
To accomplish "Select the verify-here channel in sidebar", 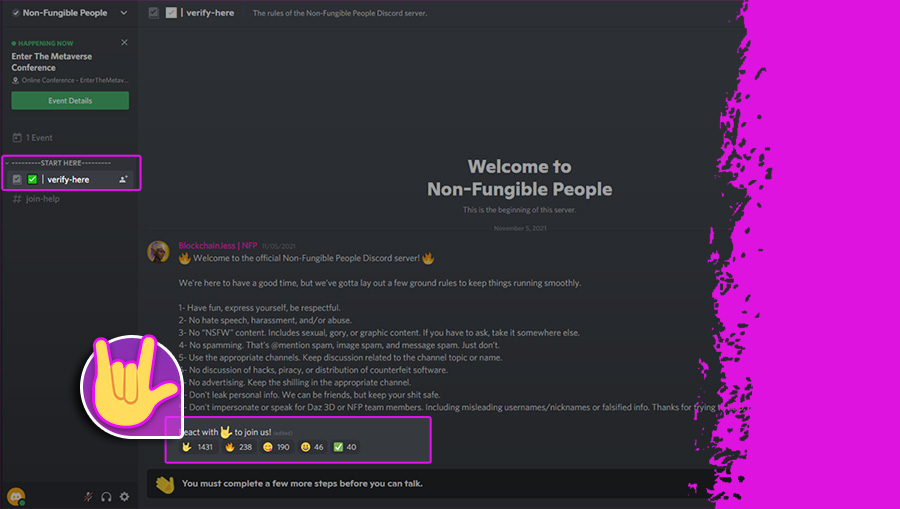I will 70,179.
